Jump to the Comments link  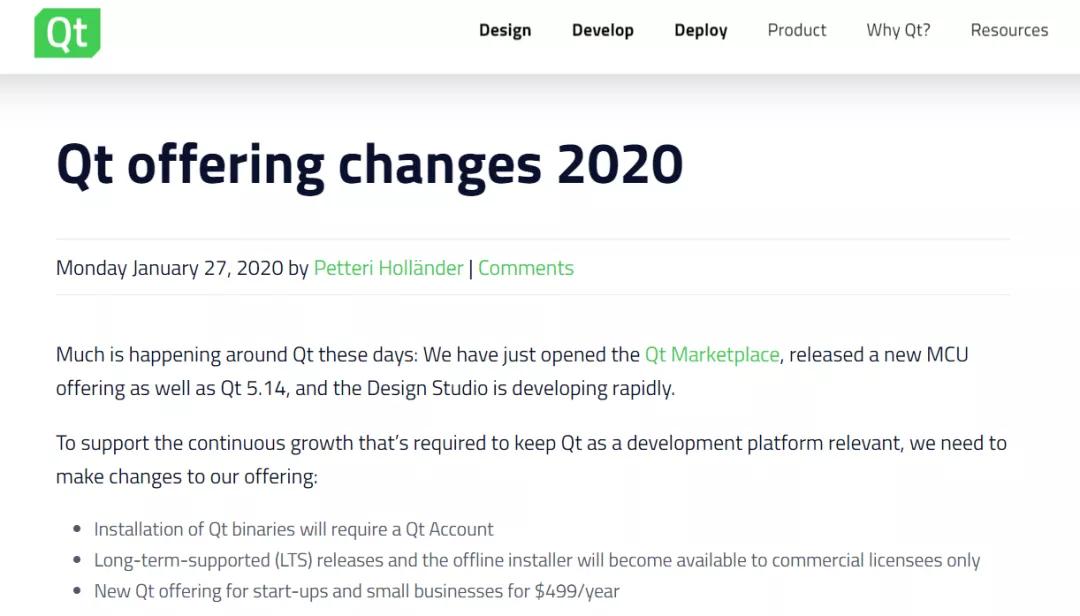(x=525, y=268)
